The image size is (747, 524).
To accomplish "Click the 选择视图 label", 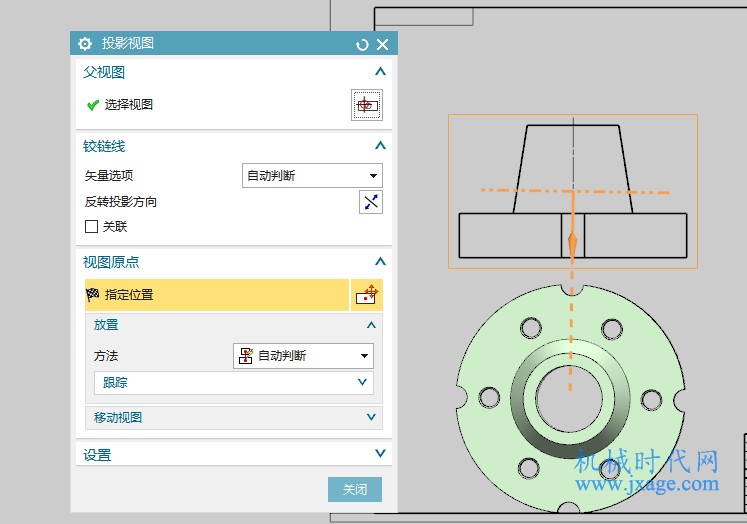I will (x=129, y=105).
